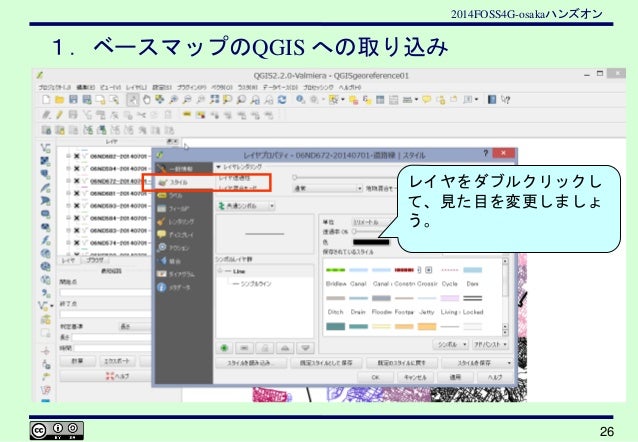
Task: Select the Pan Map hand tool
Action: (146, 100)
